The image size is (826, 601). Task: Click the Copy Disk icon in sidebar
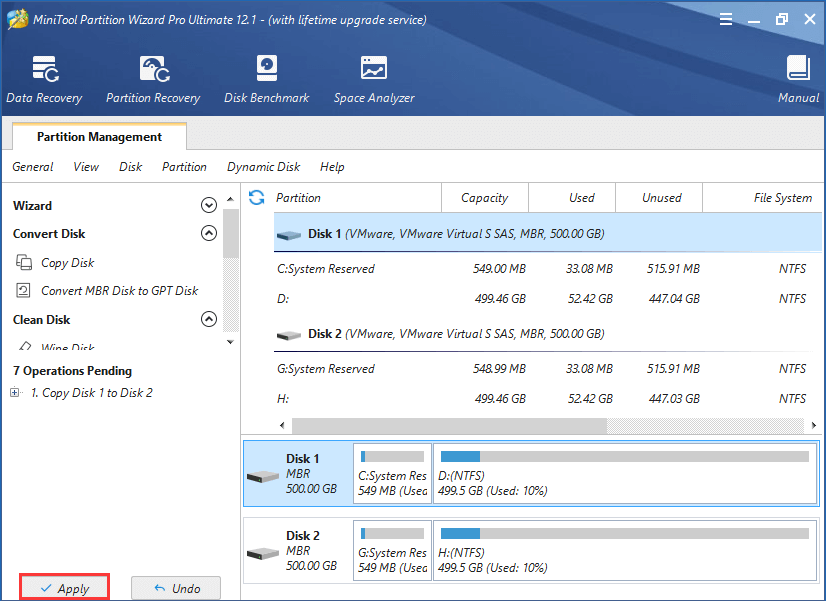coord(24,262)
